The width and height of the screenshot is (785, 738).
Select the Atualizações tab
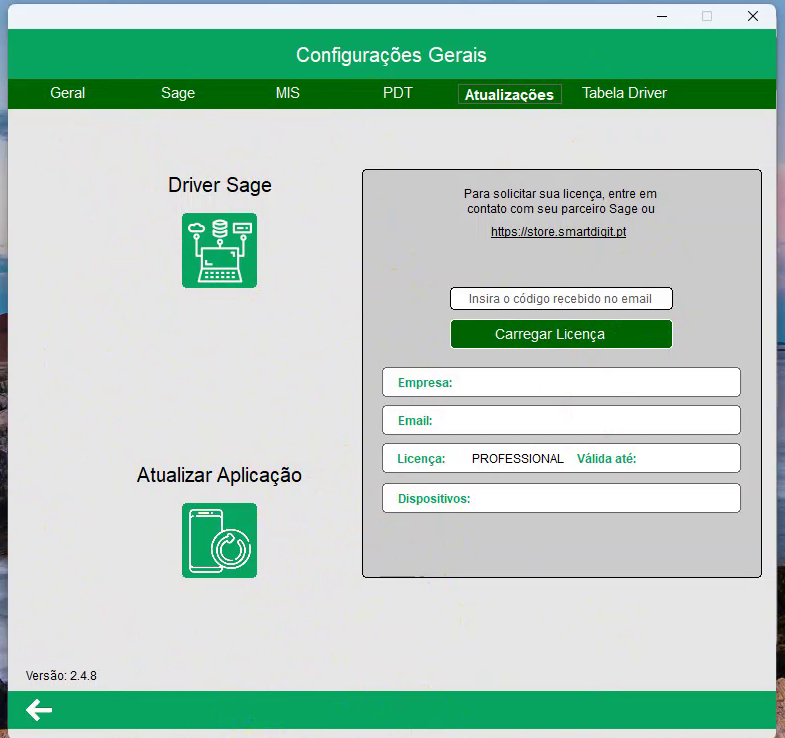point(509,94)
